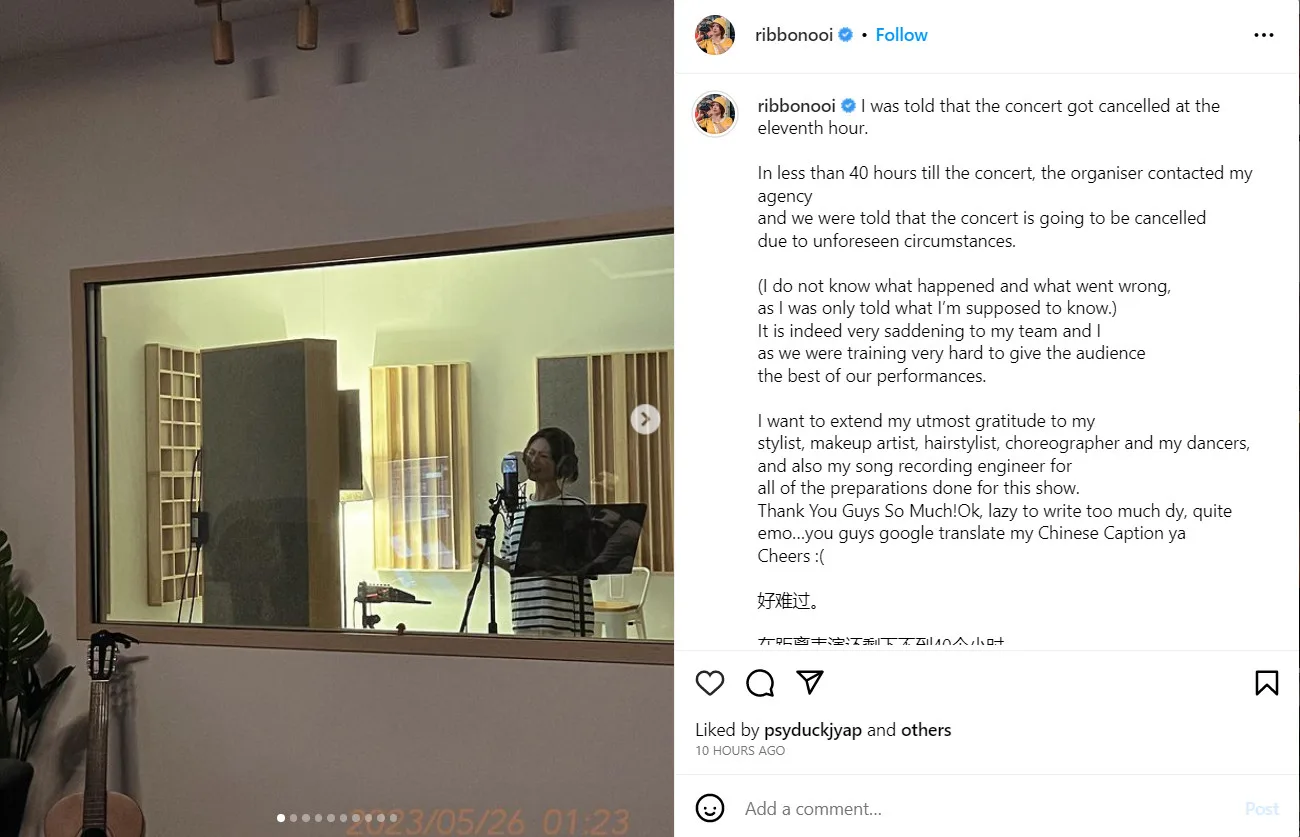Jump to the second carousel dot indicator
This screenshot has height=837, width=1300.
293,818
